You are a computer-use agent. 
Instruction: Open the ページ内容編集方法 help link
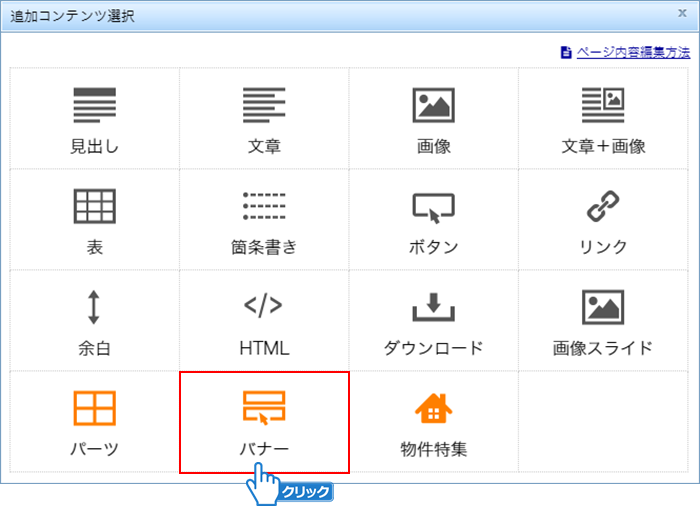(633, 52)
